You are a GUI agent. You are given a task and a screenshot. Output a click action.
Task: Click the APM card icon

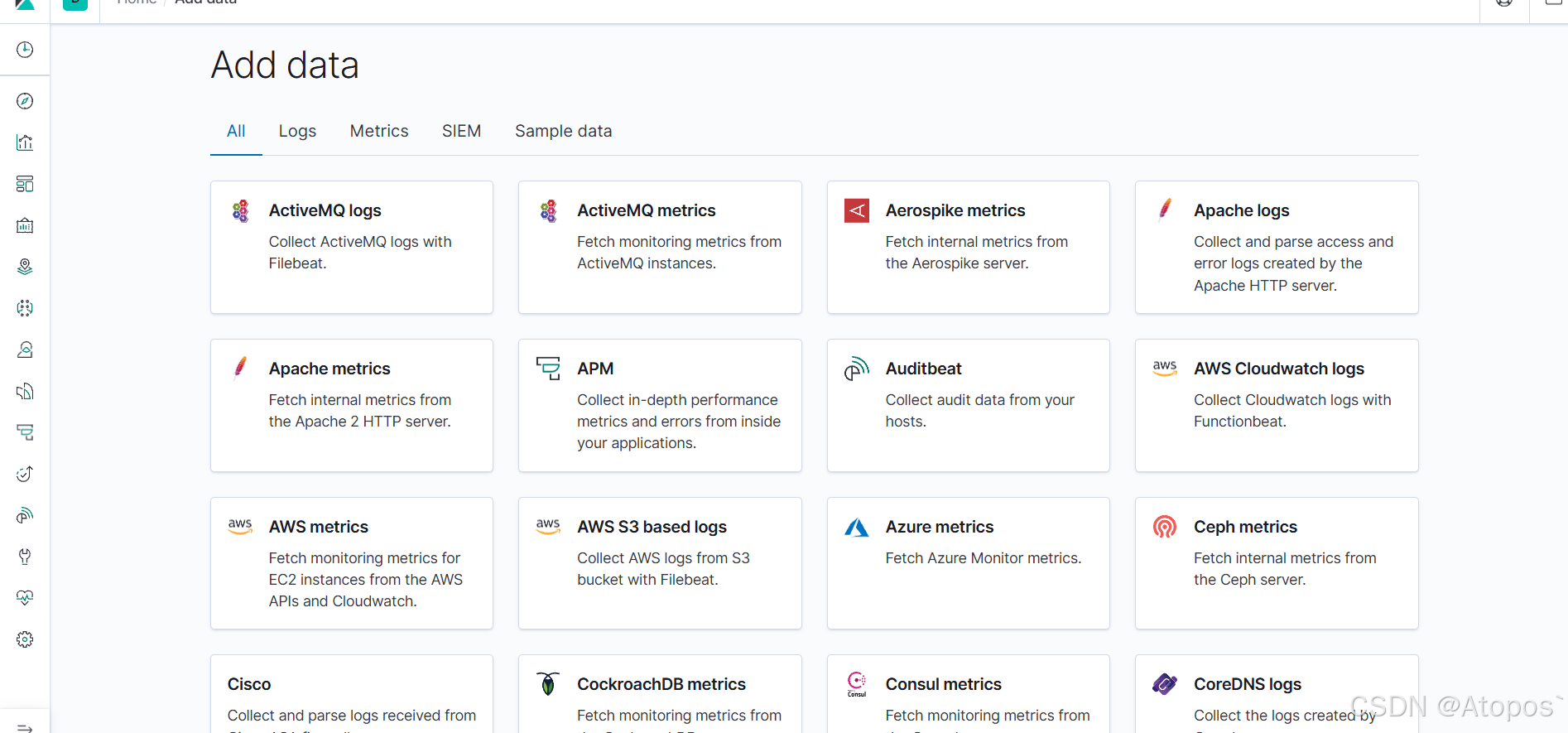548,368
